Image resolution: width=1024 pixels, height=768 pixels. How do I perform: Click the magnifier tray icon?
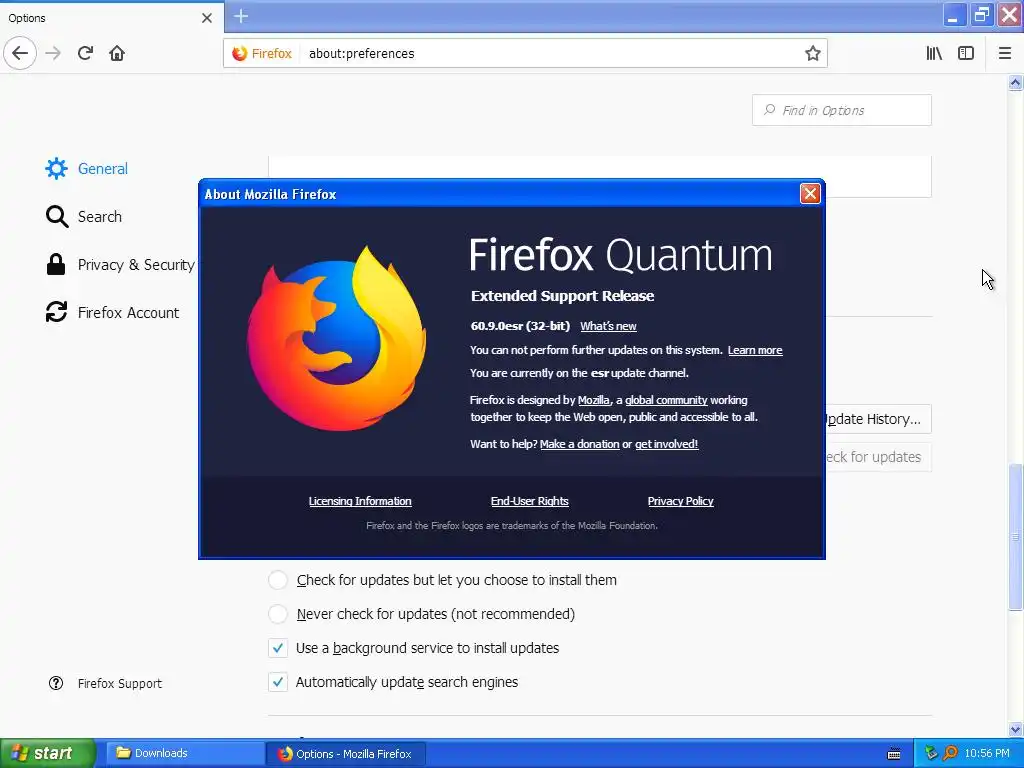(950, 754)
